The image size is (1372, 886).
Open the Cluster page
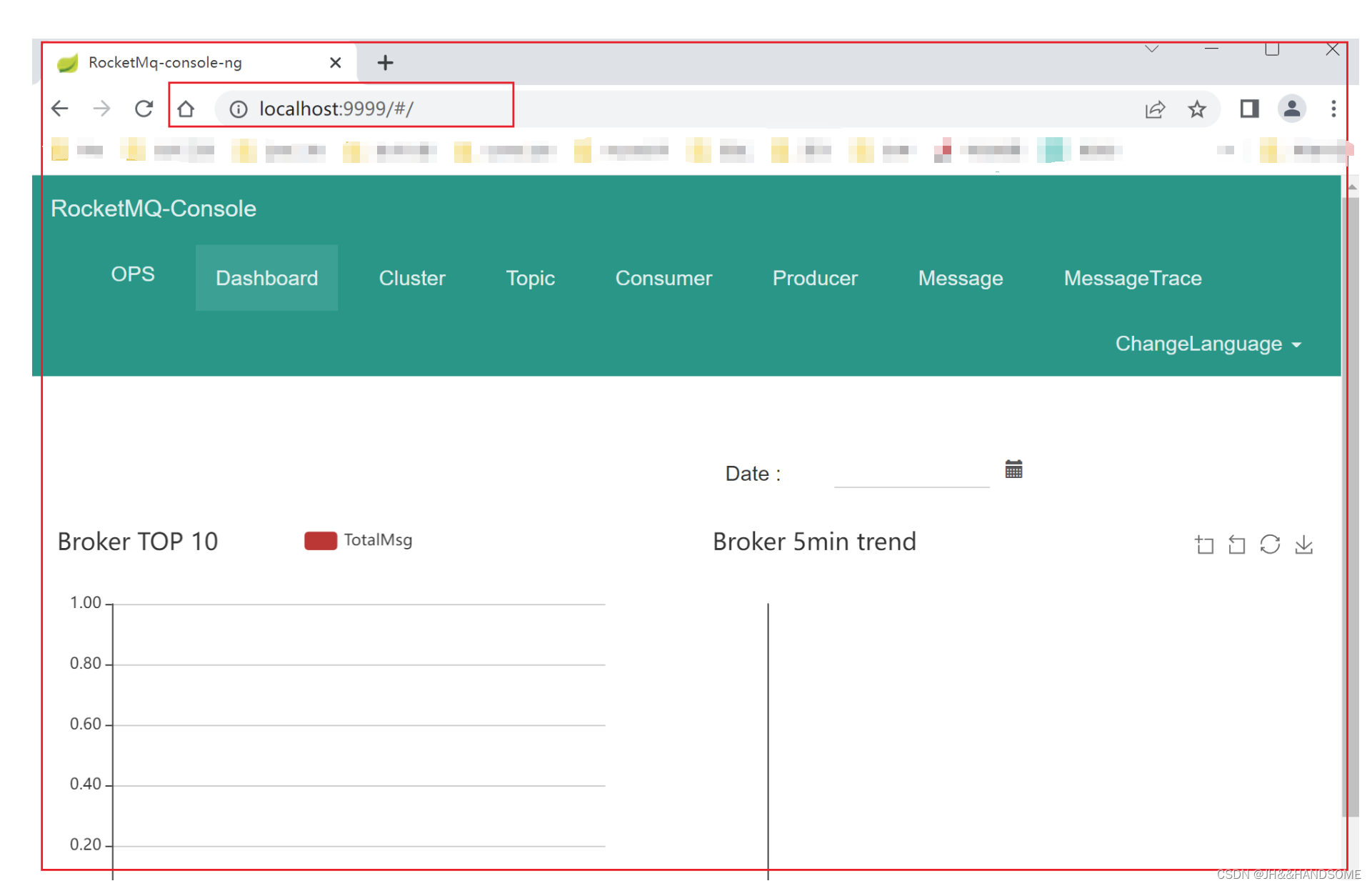point(412,278)
